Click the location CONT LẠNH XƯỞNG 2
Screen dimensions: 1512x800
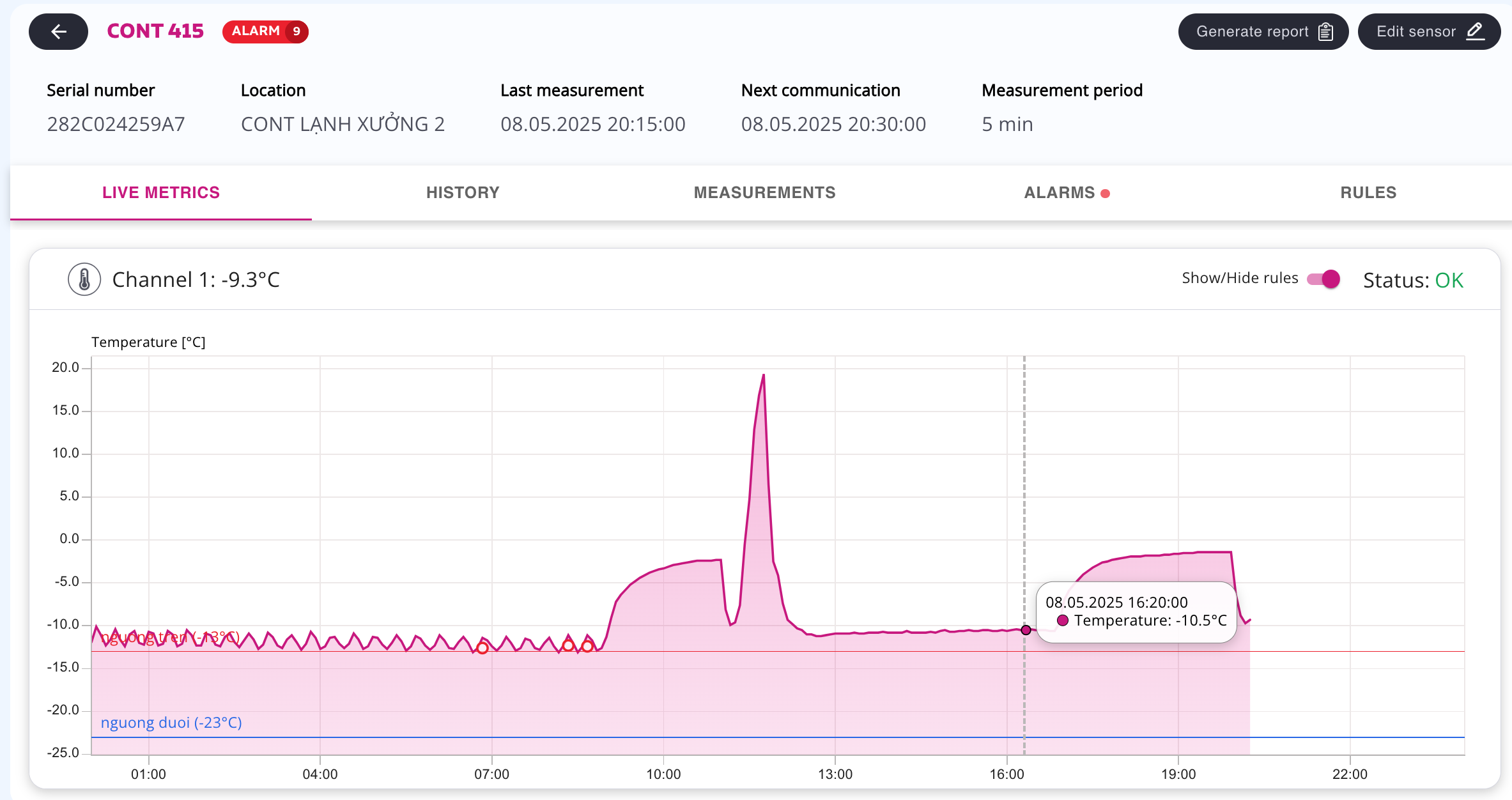(343, 123)
